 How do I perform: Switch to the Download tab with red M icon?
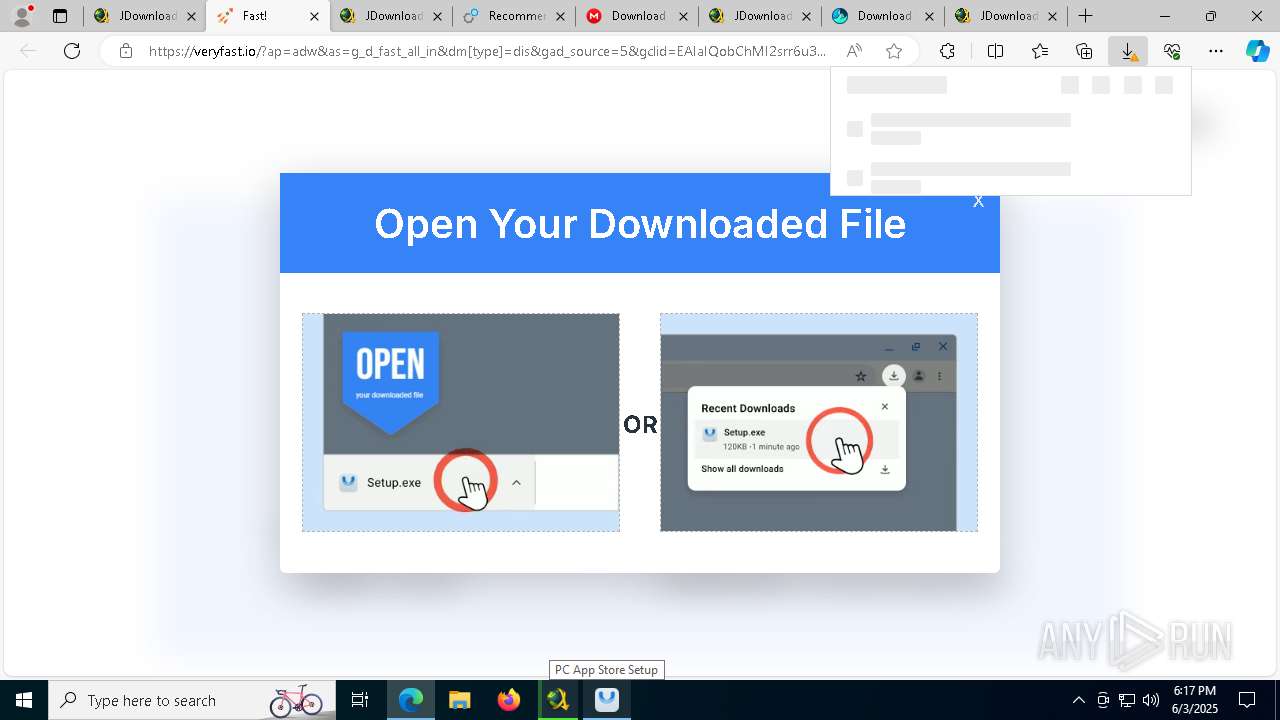pyautogui.click(x=636, y=16)
